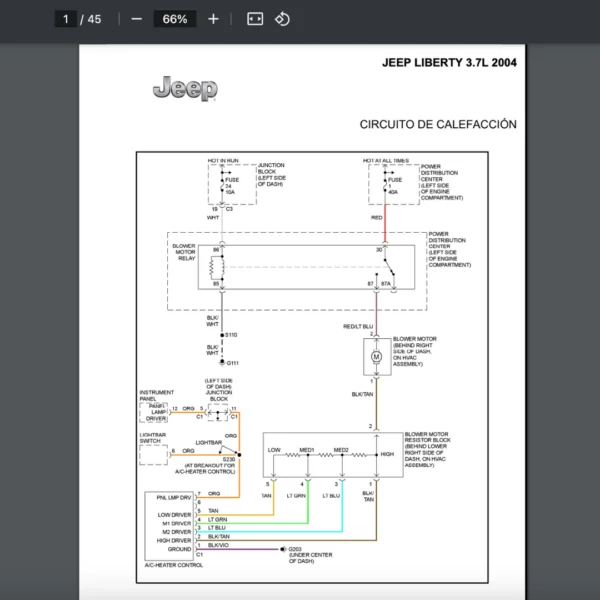The image size is (600, 600).
Task: Click the LIGHTBAR SWITCH dashed box
Action: 153,455
